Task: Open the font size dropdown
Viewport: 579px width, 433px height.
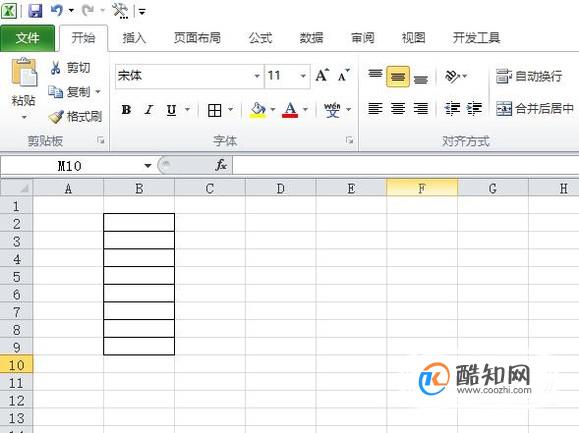Action: click(x=303, y=76)
